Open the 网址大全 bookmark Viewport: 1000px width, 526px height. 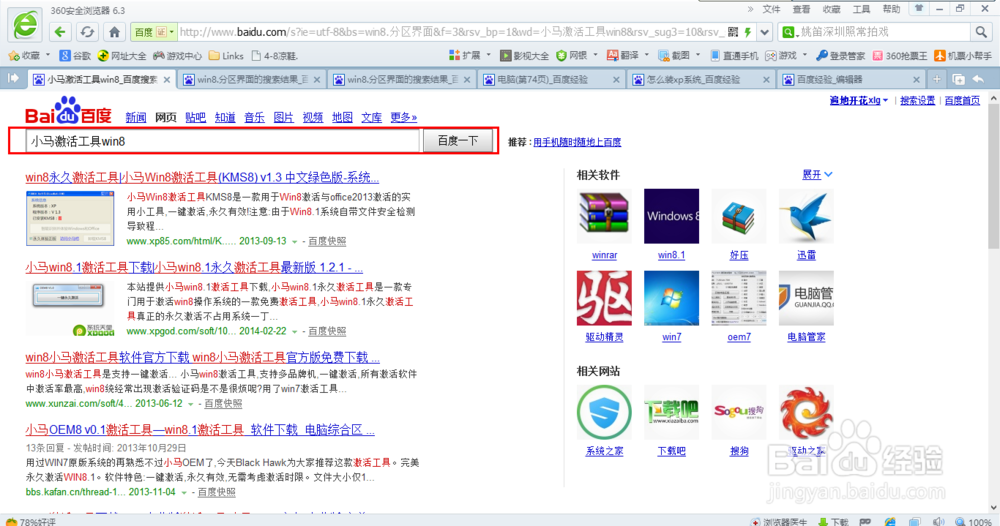pos(122,55)
